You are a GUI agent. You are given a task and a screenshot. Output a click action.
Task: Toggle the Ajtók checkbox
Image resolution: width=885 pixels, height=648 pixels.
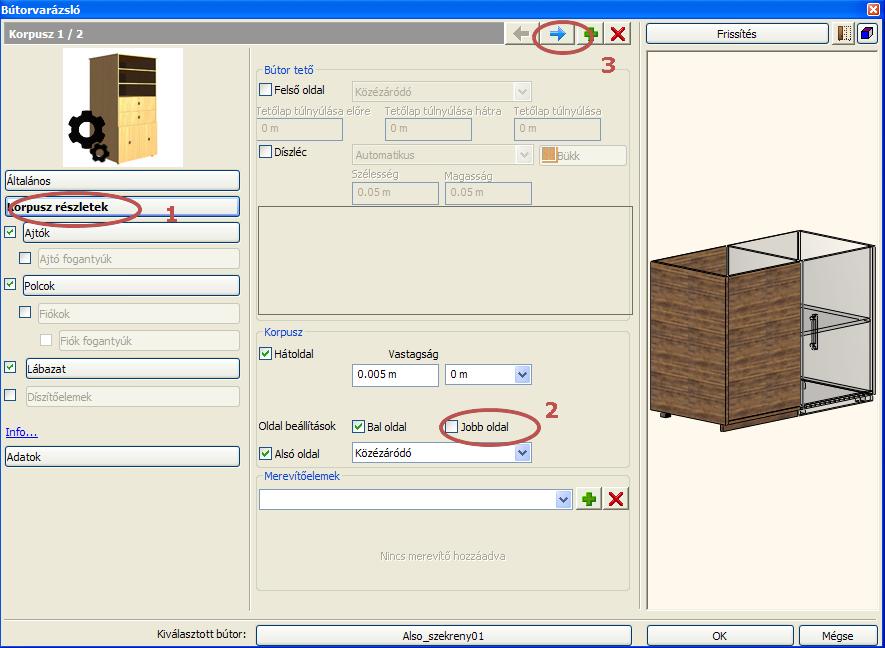click(x=10, y=232)
